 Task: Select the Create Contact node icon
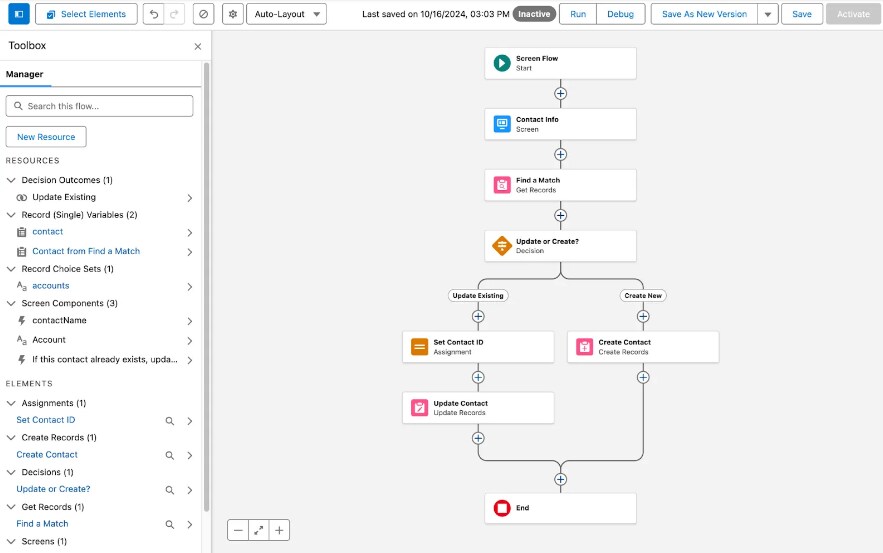(585, 346)
